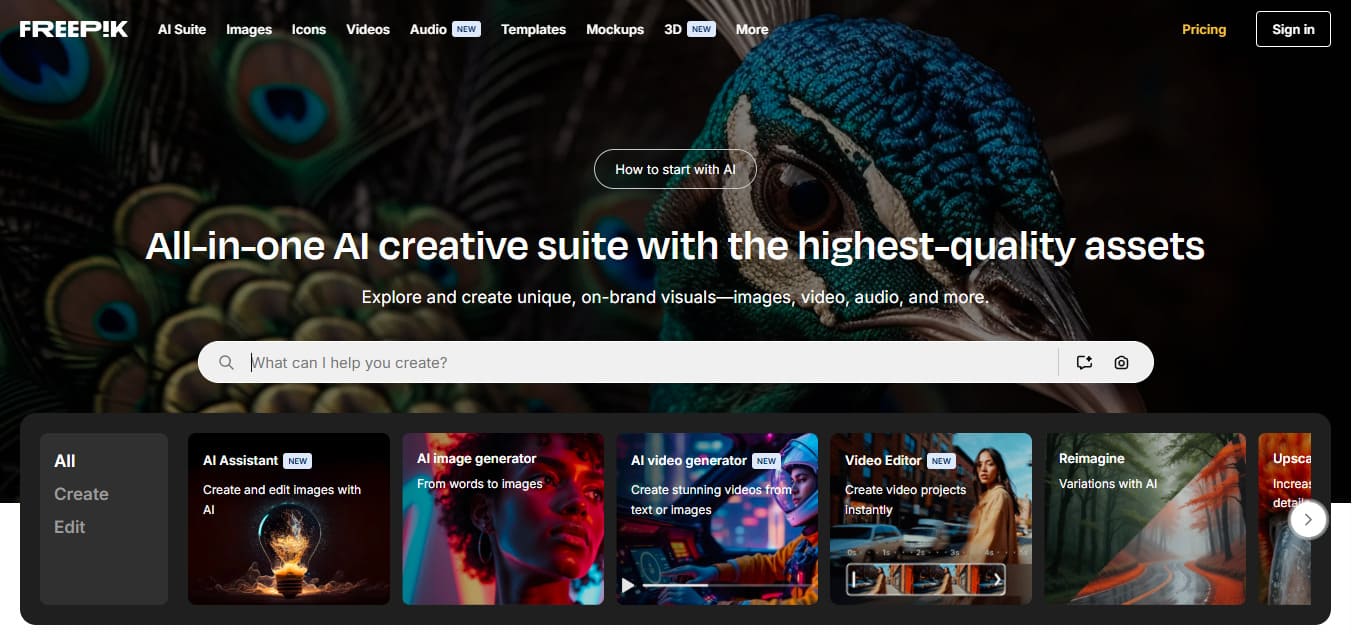The height and width of the screenshot is (634, 1352).
Task: Play the AI video generator preview
Action: point(629,585)
